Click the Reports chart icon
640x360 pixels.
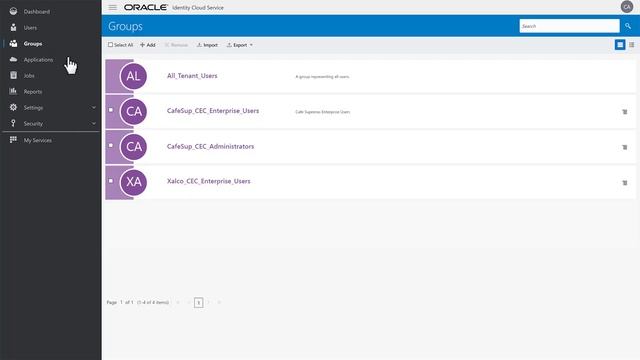point(13,91)
